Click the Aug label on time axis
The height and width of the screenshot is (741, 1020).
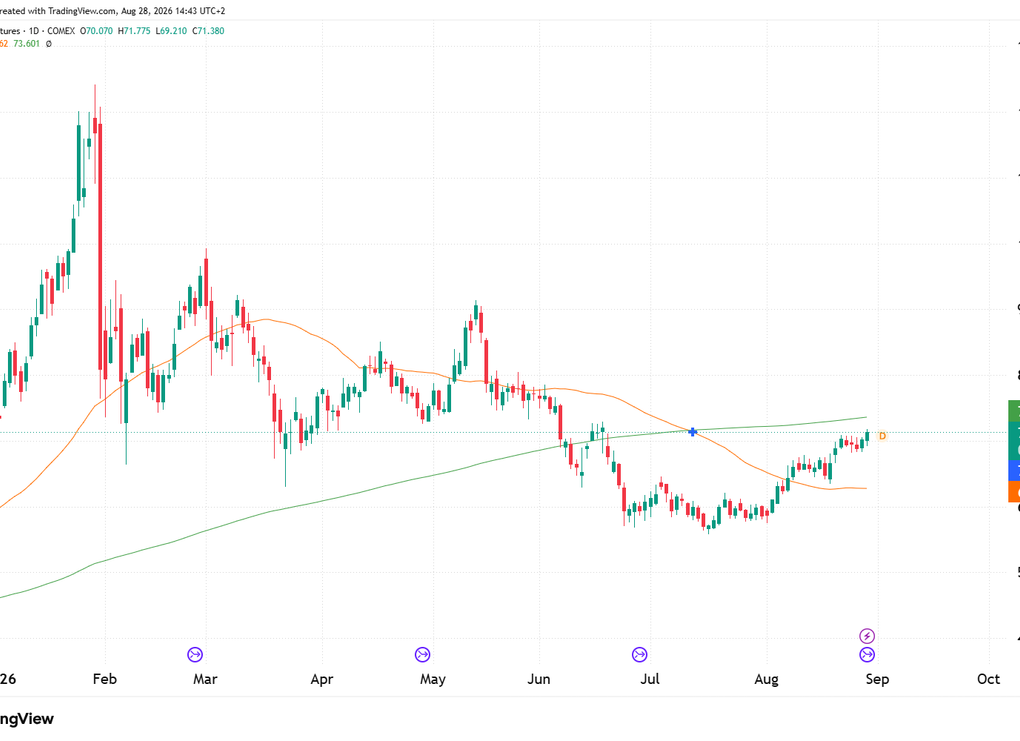[x=766, y=680]
